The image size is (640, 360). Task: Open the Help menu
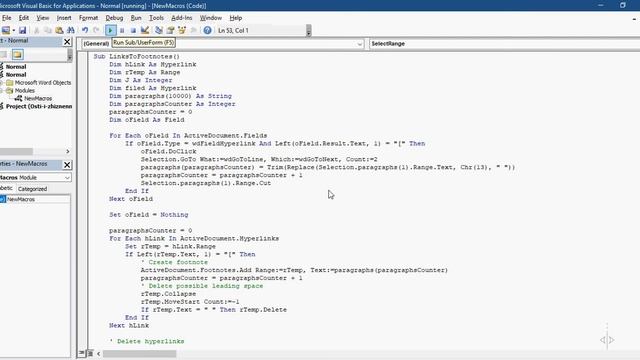[x=236, y=18]
